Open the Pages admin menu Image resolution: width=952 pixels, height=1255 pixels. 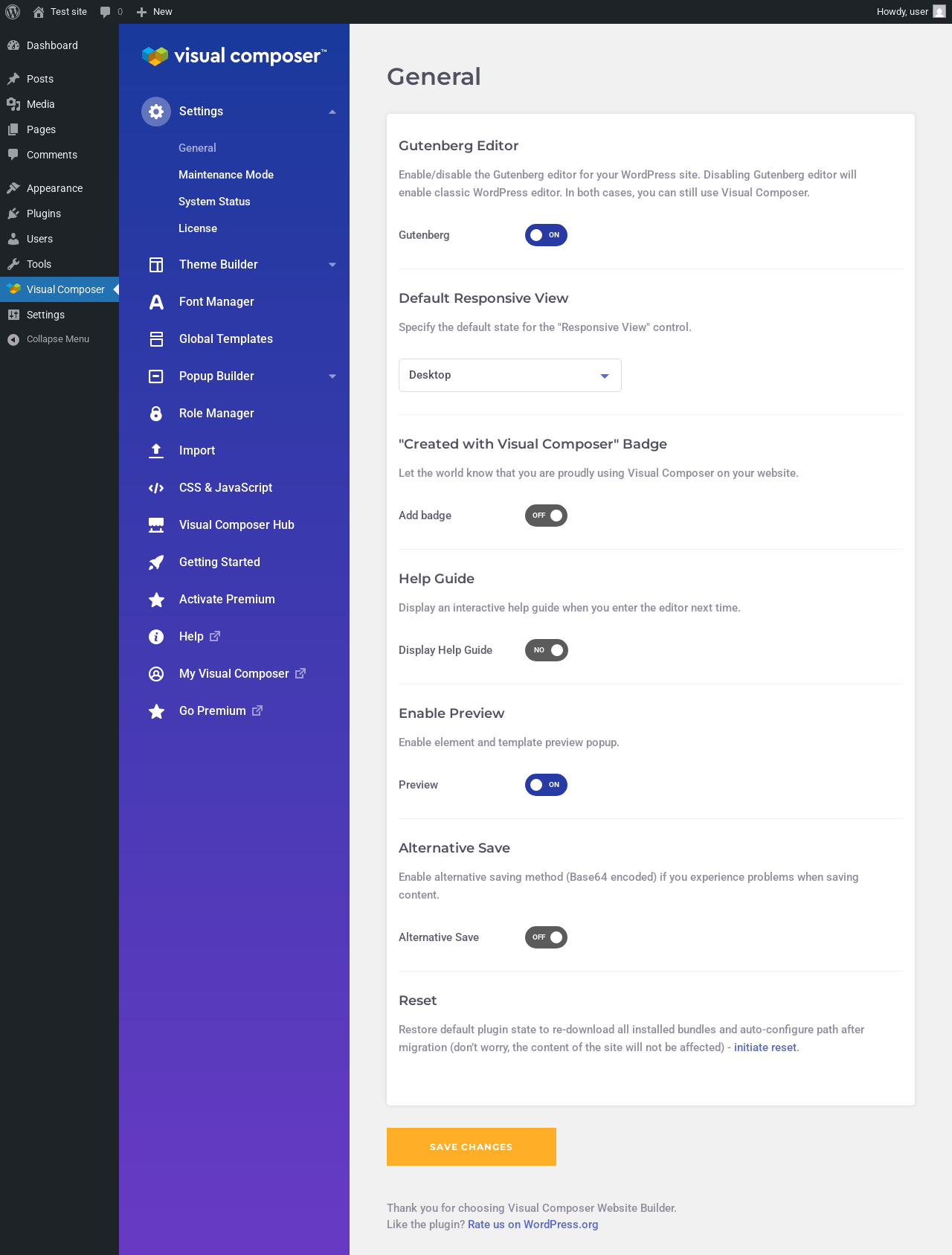(59, 129)
